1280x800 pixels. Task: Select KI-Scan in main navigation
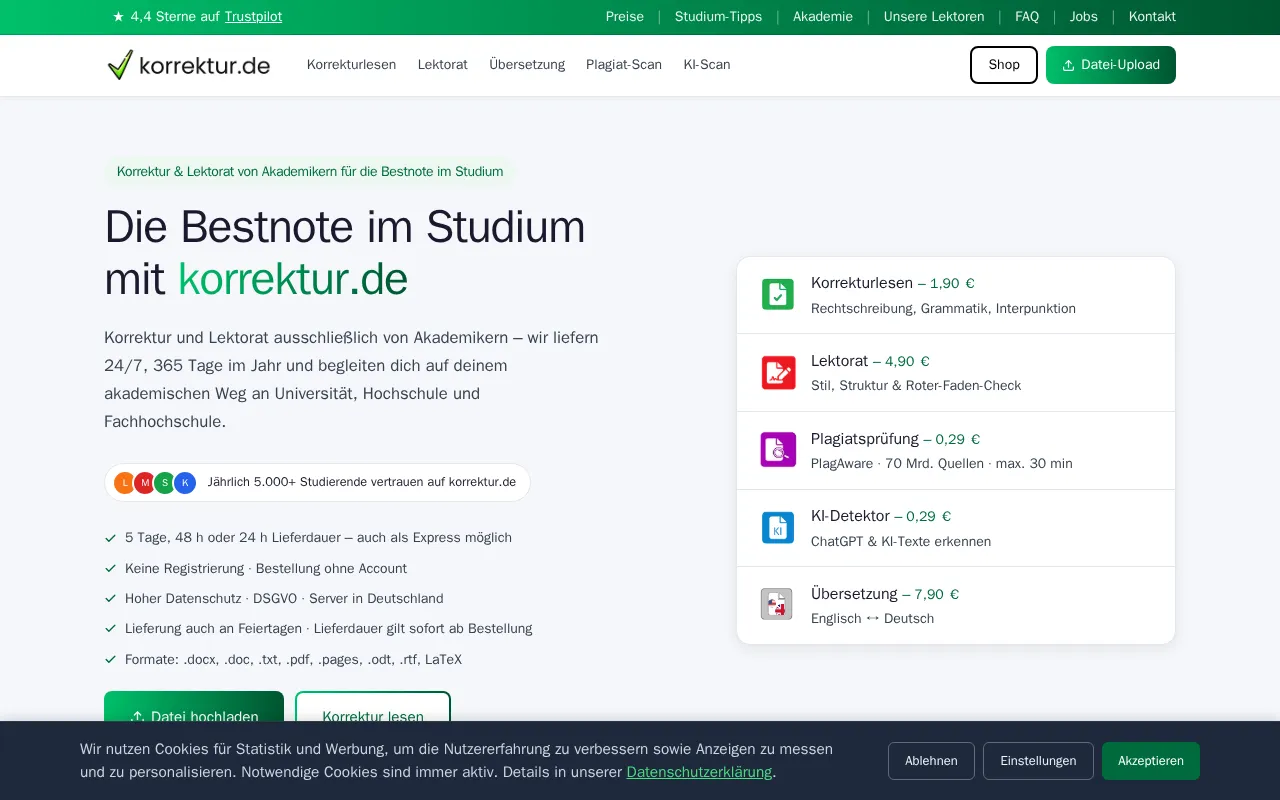pyautogui.click(x=707, y=65)
